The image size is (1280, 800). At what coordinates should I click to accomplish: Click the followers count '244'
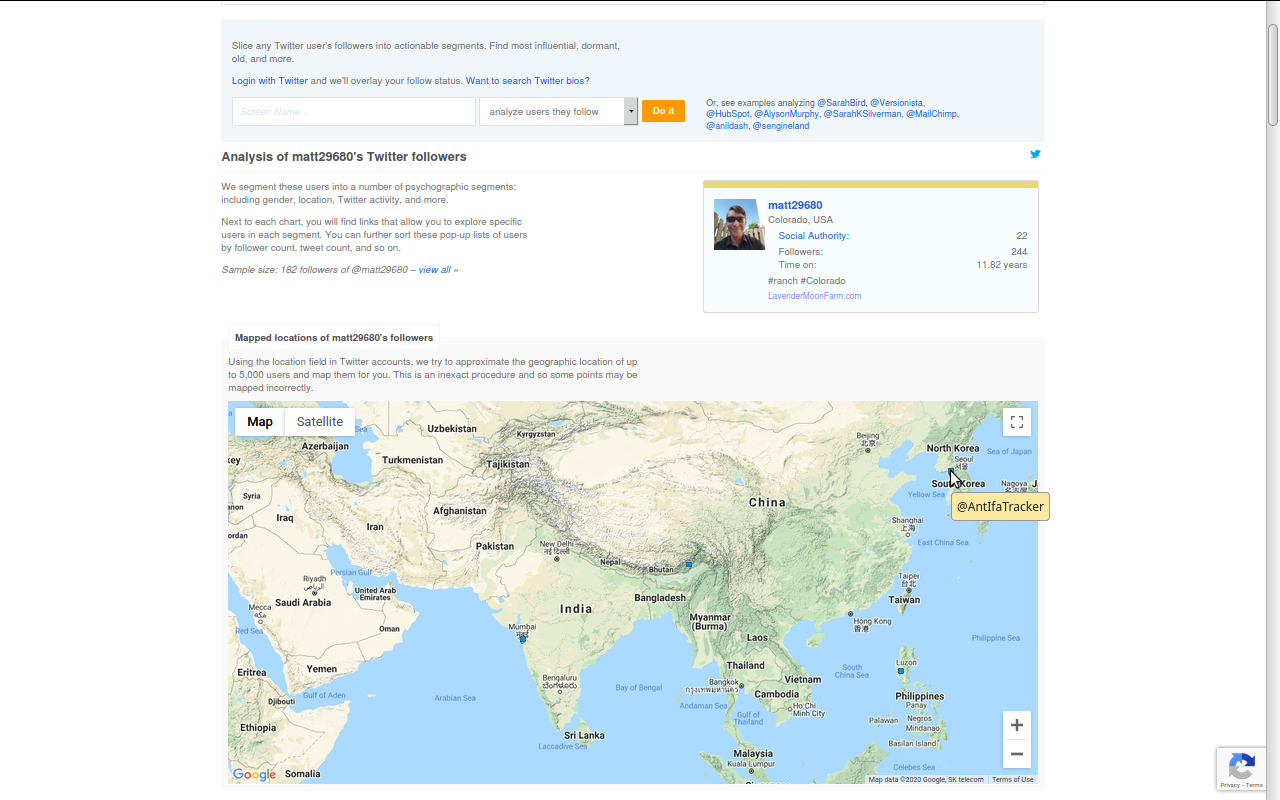[x=1019, y=252]
